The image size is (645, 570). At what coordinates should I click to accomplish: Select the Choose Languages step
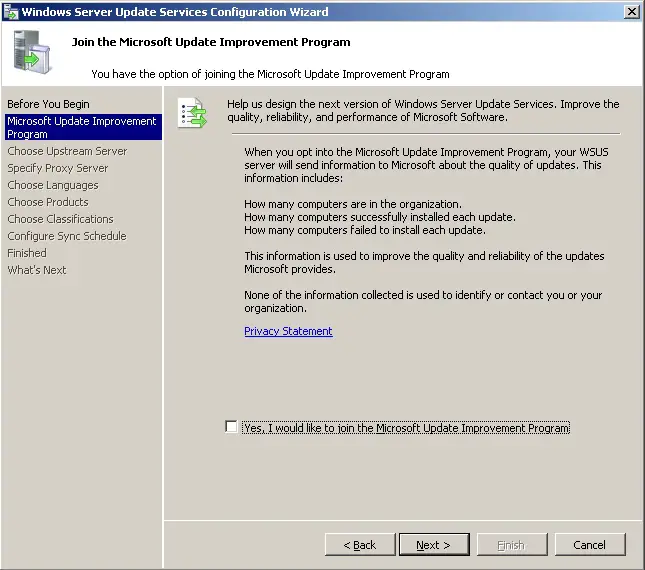pyautogui.click(x=53, y=185)
